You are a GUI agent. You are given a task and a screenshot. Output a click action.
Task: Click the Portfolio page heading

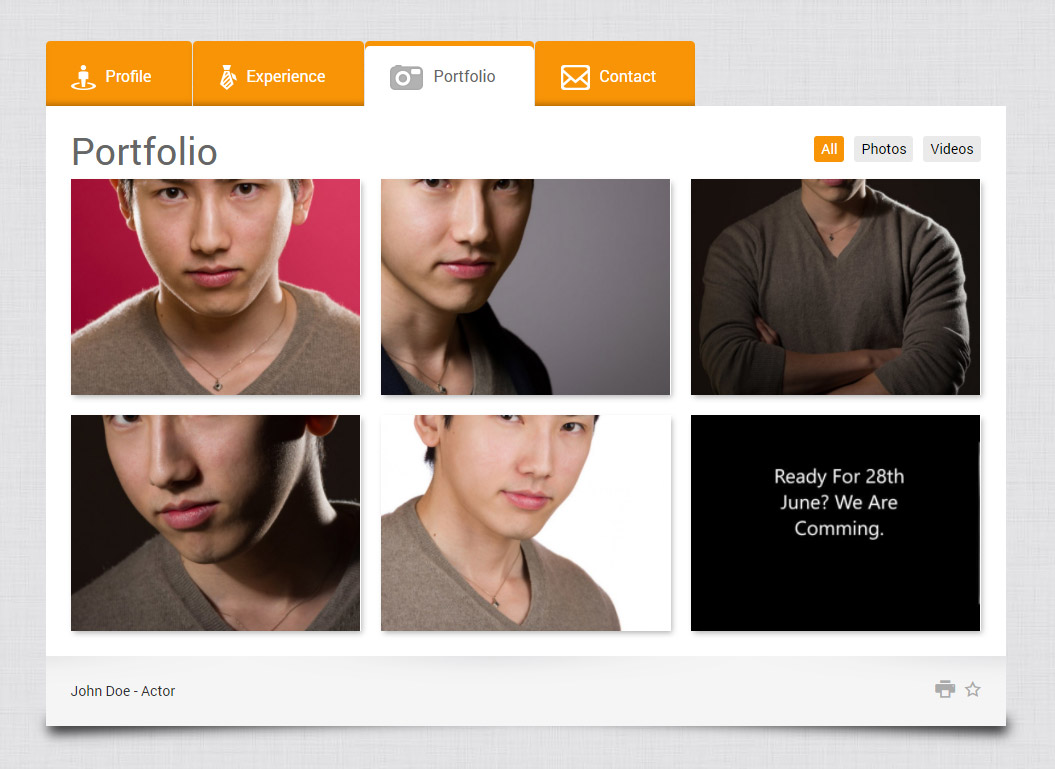click(x=143, y=152)
